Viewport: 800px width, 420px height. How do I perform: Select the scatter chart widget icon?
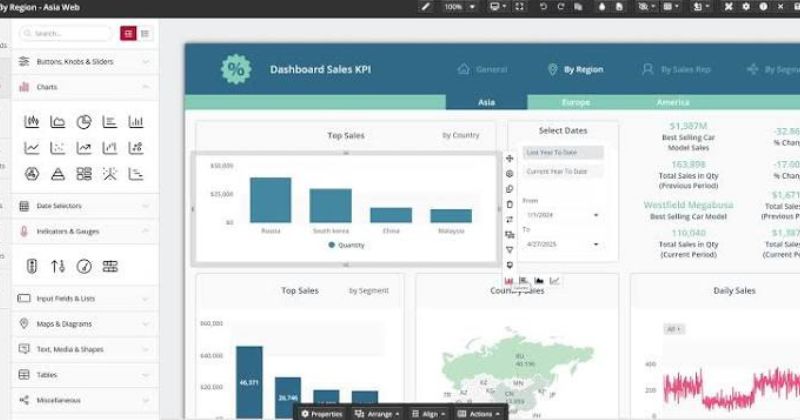coord(58,148)
